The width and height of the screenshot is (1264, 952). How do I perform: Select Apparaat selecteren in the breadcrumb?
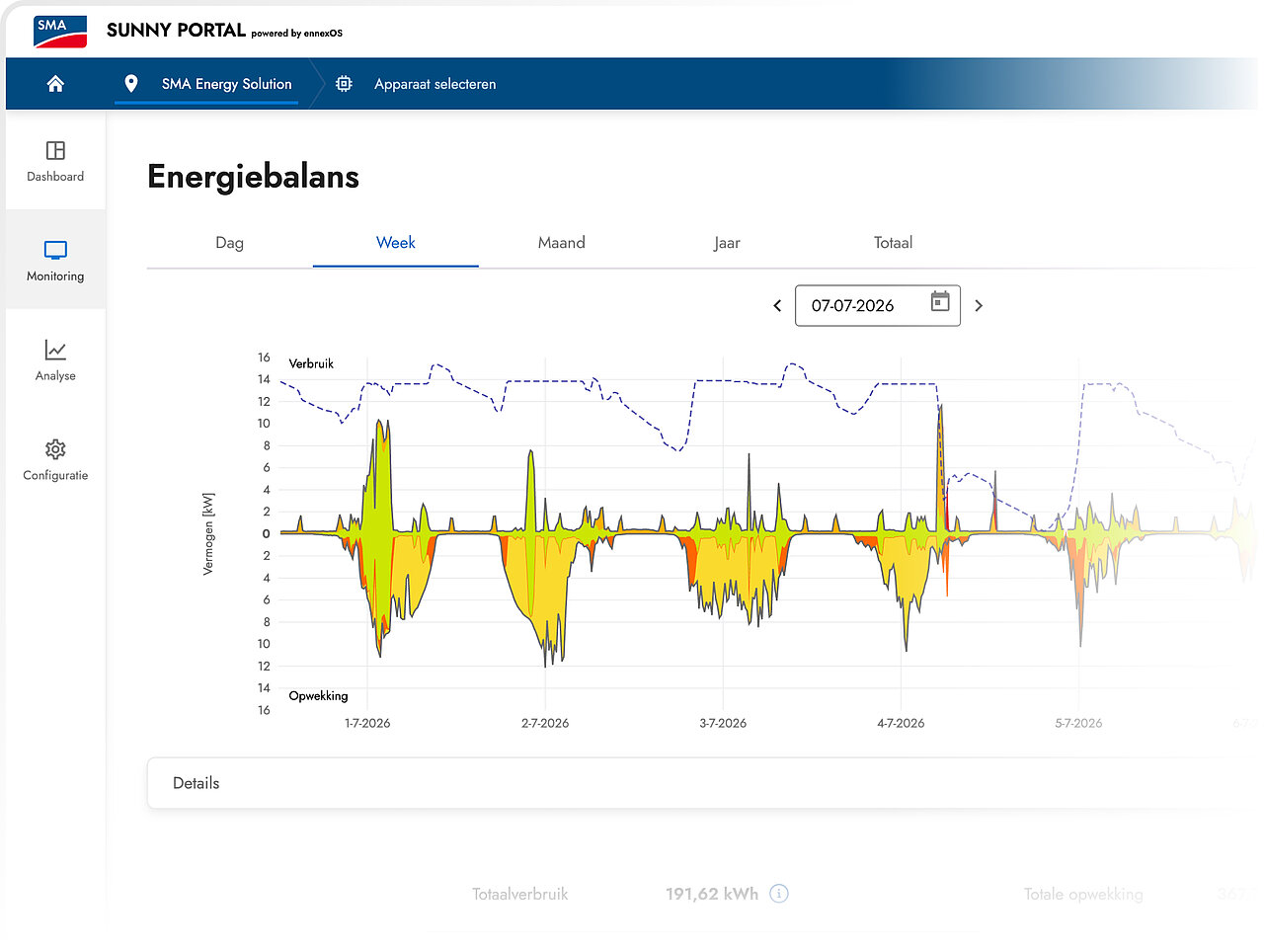434,84
